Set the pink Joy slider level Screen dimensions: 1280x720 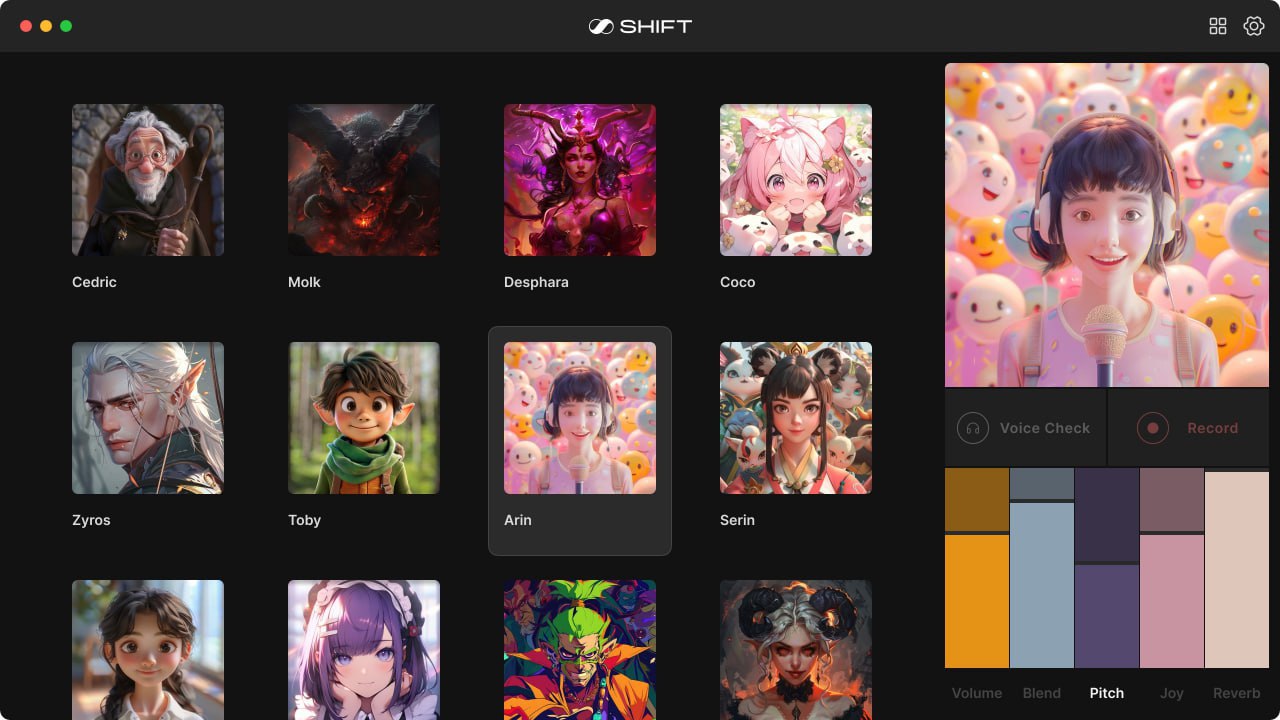pyautogui.click(x=1171, y=600)
